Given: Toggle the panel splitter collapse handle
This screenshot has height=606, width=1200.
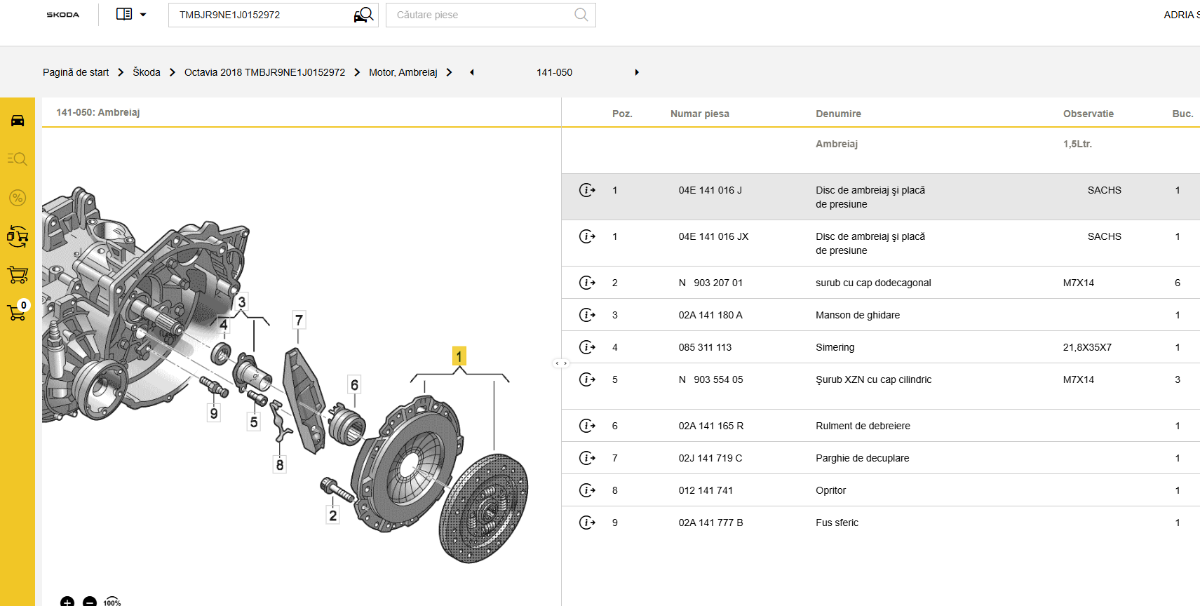Looking at the screenshot, I should tap(561, 363).
